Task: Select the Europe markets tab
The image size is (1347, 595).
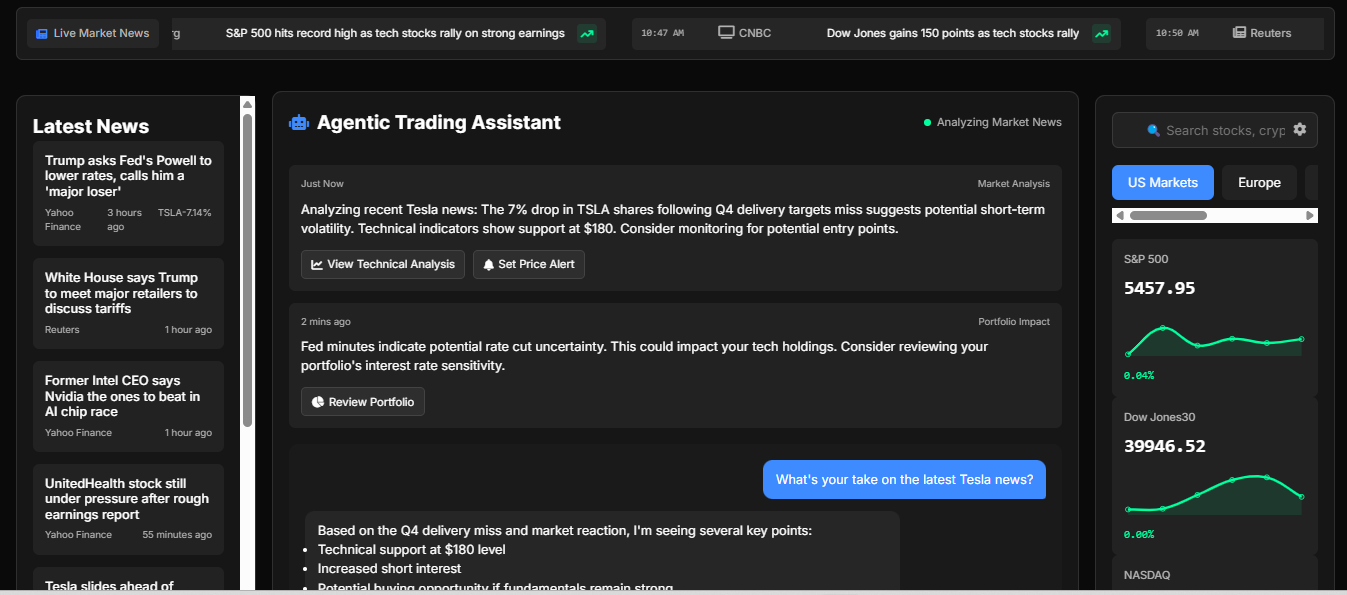Action: 1259,183
